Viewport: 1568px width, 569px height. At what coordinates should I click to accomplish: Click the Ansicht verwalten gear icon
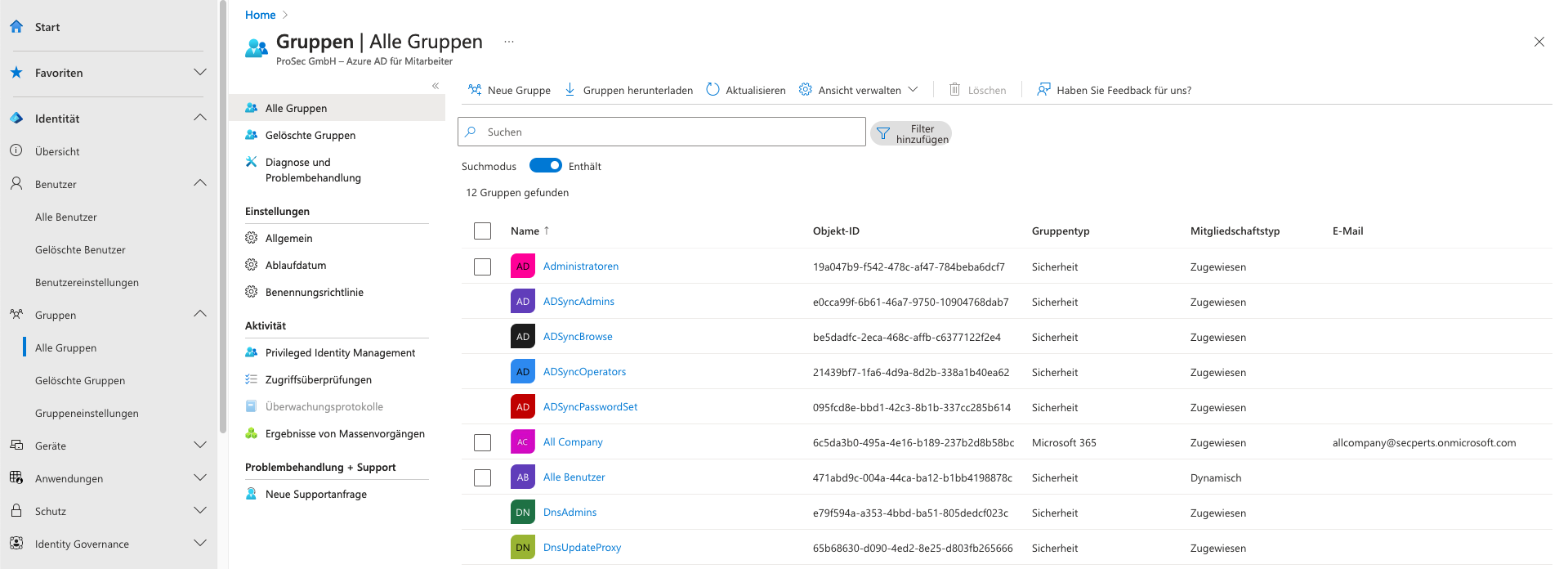click(x=806, y=90)
